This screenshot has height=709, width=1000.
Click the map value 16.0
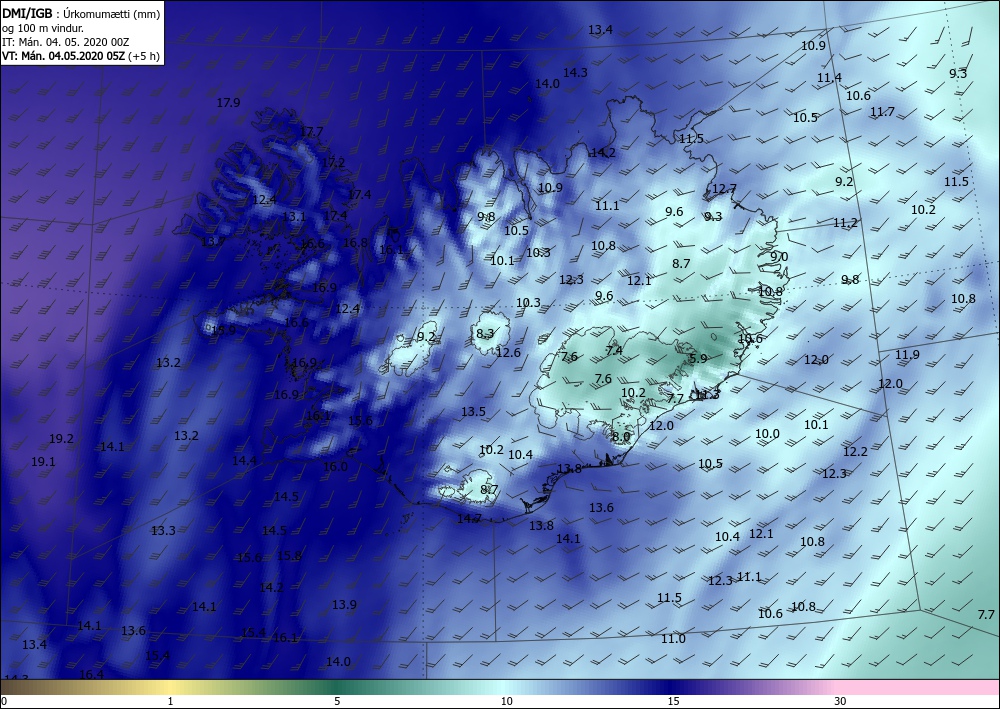(335, 466)
